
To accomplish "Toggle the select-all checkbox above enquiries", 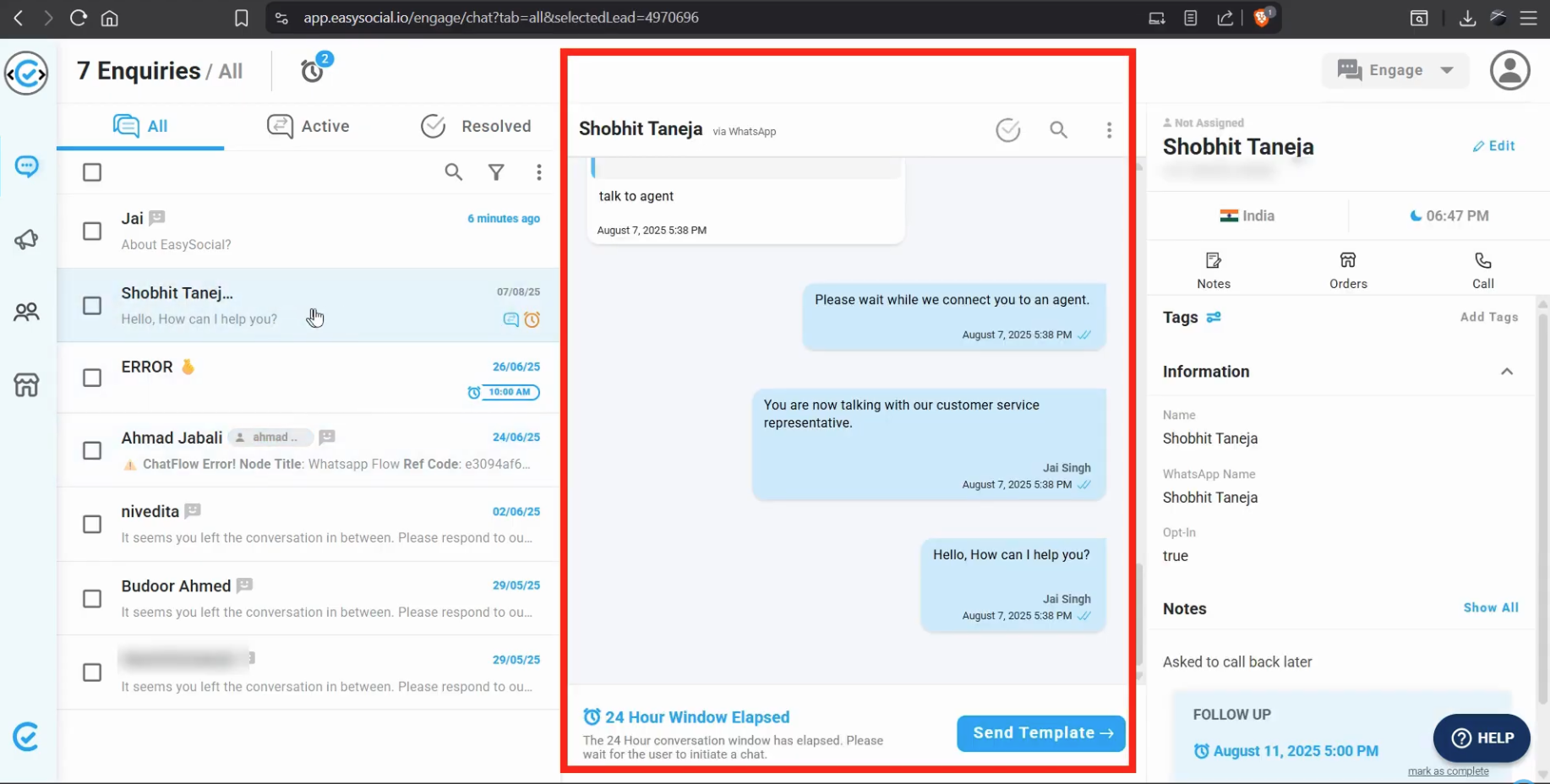I will coord(92,172).
